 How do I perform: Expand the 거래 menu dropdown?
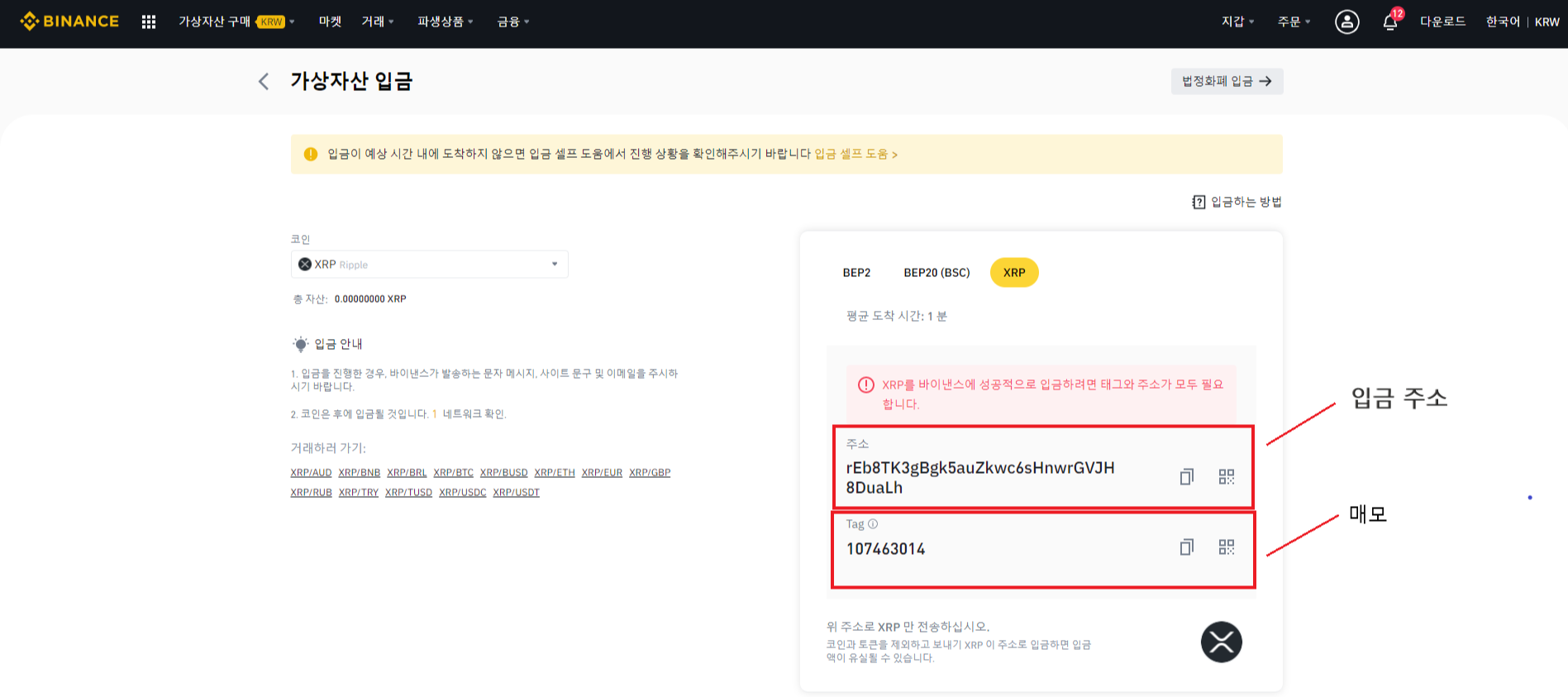378,21
